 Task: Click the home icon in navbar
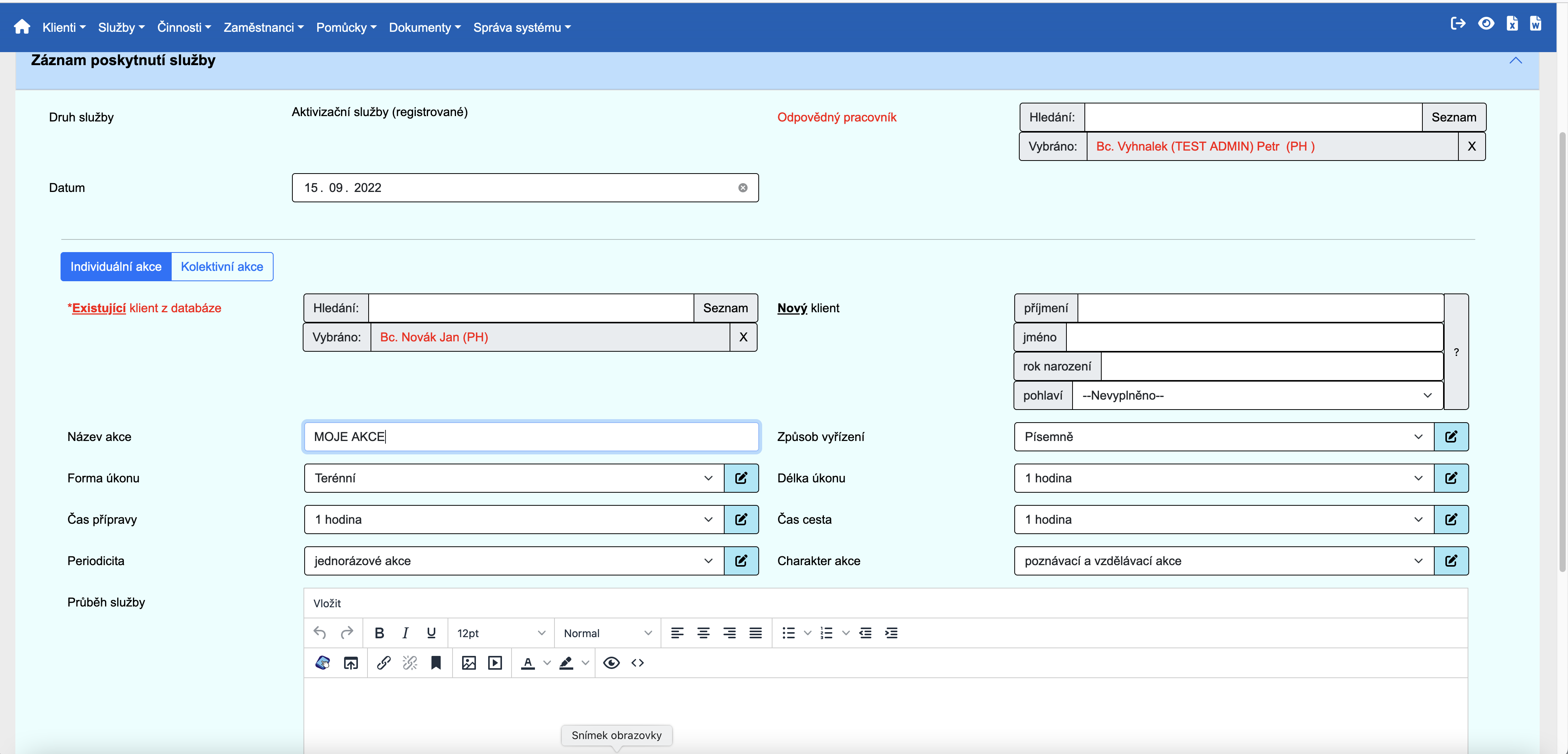coord(22,27)
